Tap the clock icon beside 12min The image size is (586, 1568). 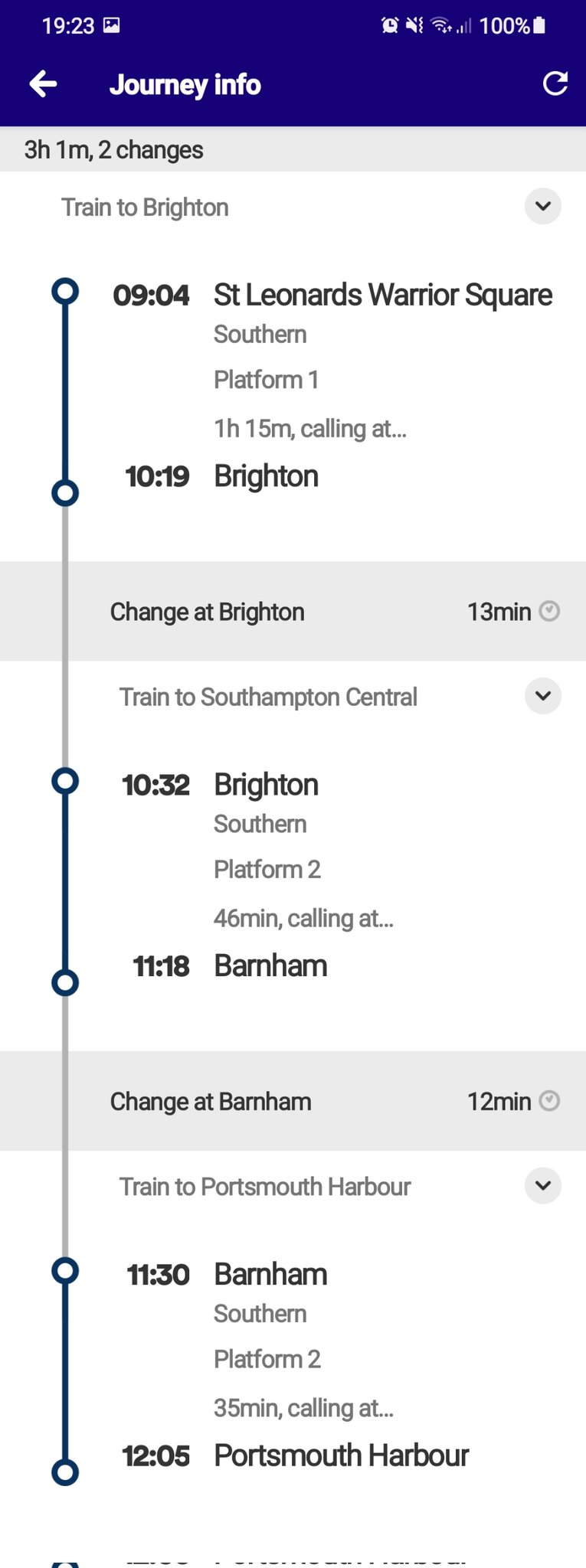coord(549,1101)
